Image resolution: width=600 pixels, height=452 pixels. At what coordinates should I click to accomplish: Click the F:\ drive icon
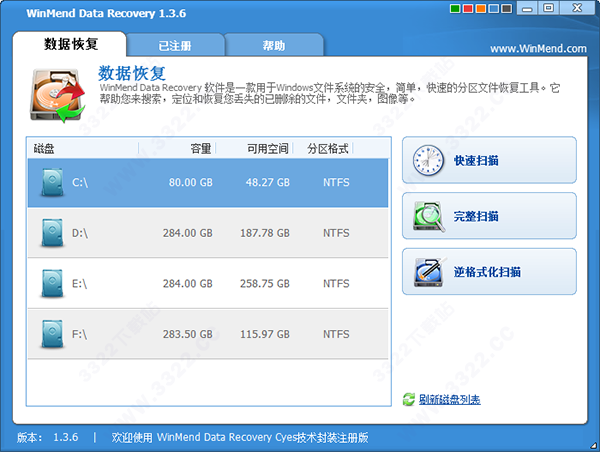click(52, 334)
